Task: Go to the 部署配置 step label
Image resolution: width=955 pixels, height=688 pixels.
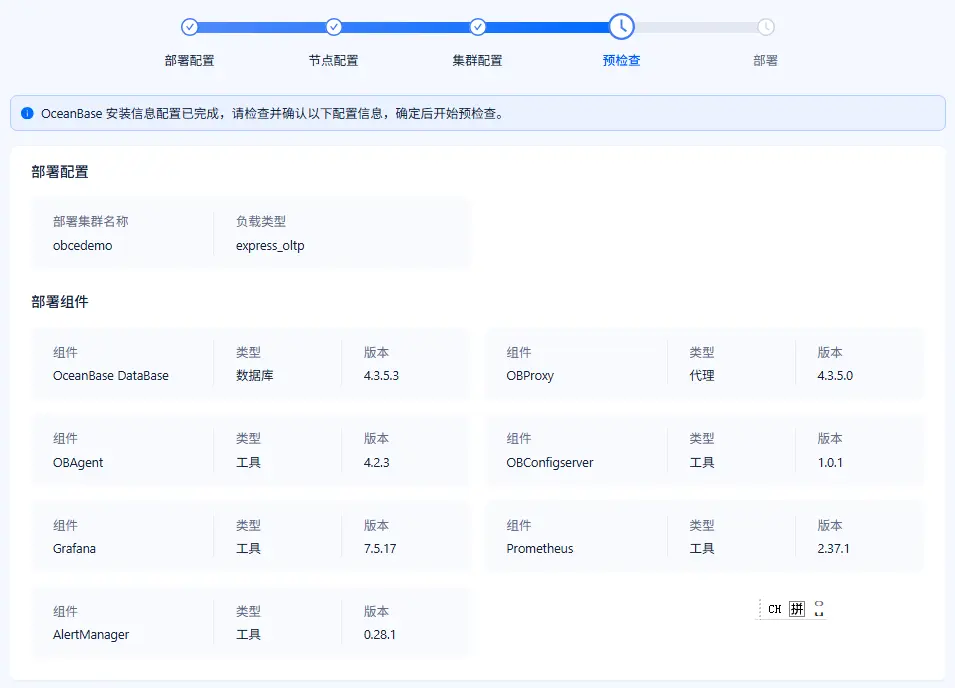Action: point(189,61)
